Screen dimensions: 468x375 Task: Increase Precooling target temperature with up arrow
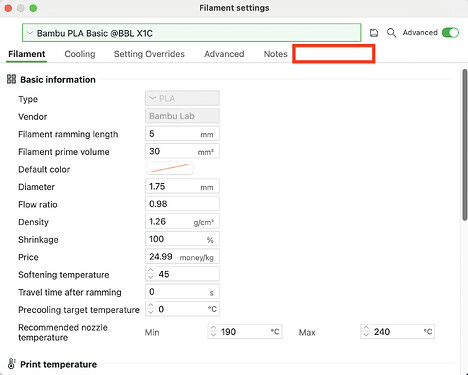pos(151,306)
